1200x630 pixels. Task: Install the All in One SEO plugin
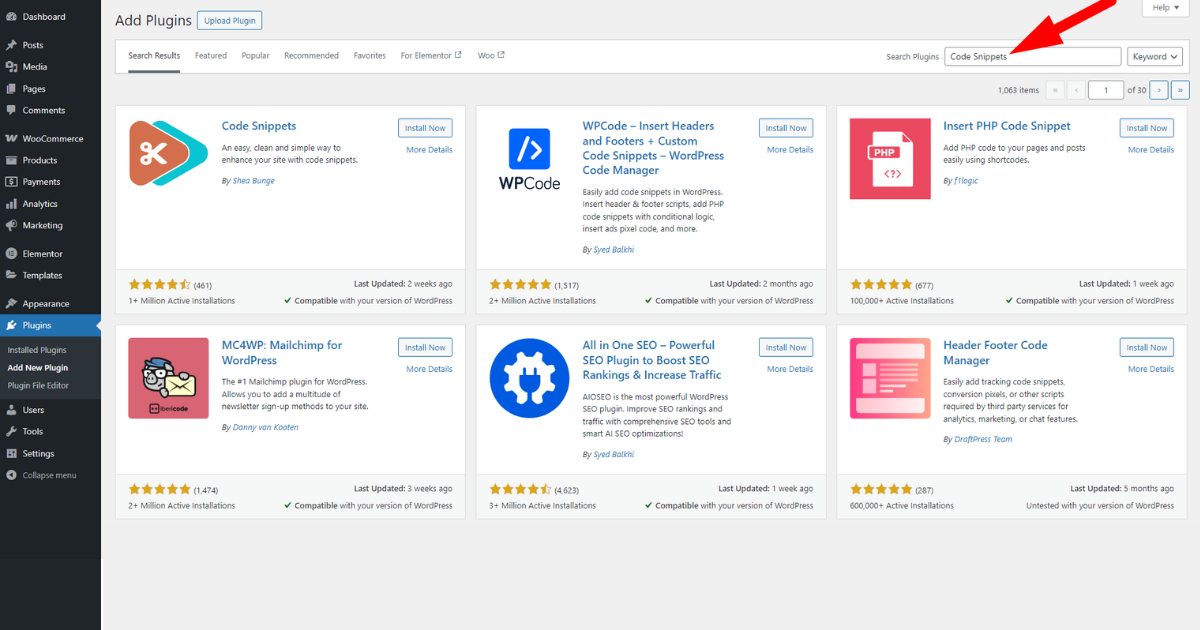tap(786, 347)
